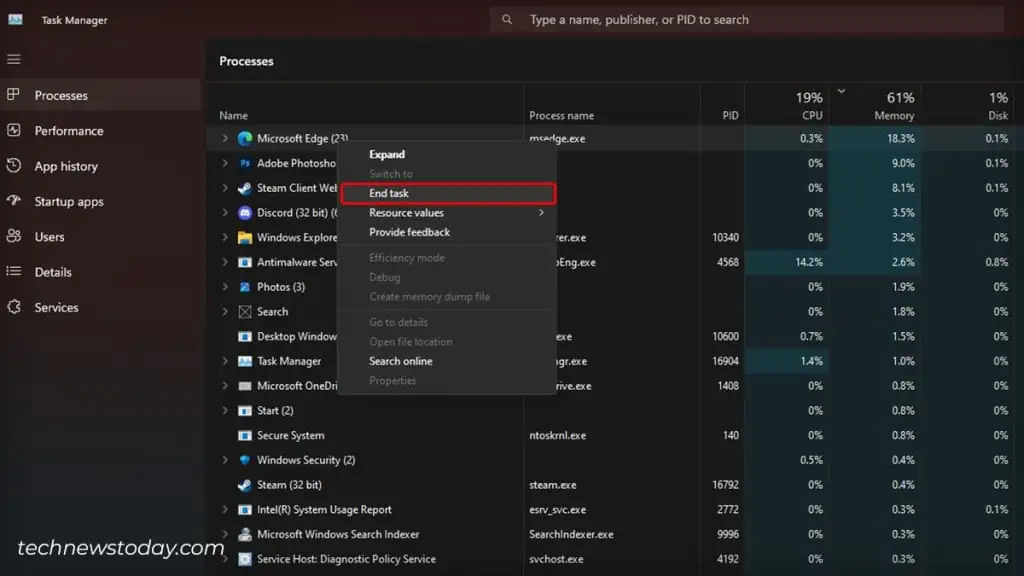Click the Search process icon
Screen dimensions: 1024x576
245,312
